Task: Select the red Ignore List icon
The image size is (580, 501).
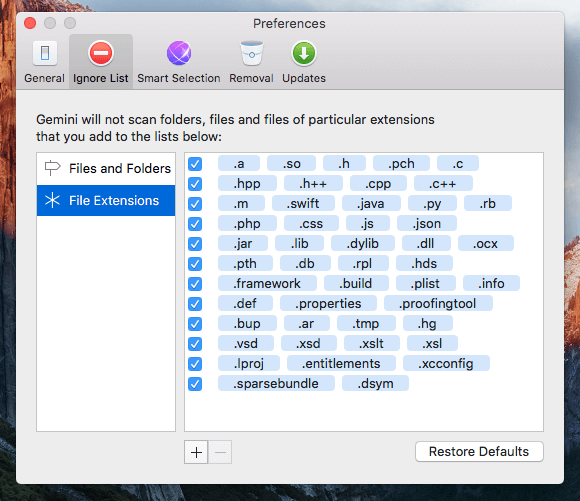Action: 101,53
